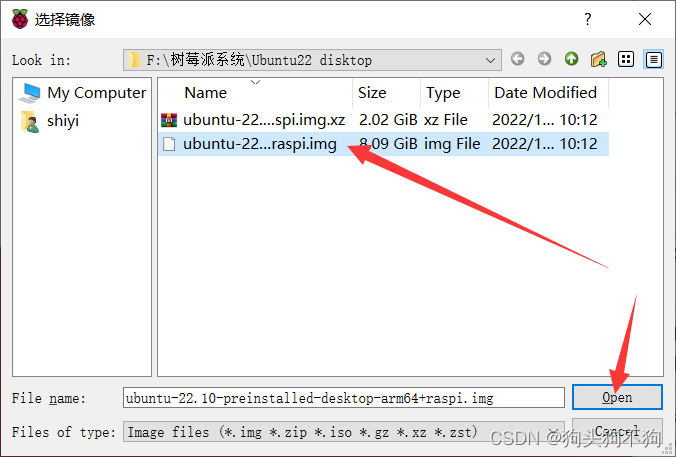Close the 选择镜像 dialog
Image resolution: width=676 pixels, height=457 pixels.
click(x=645, y=19)
